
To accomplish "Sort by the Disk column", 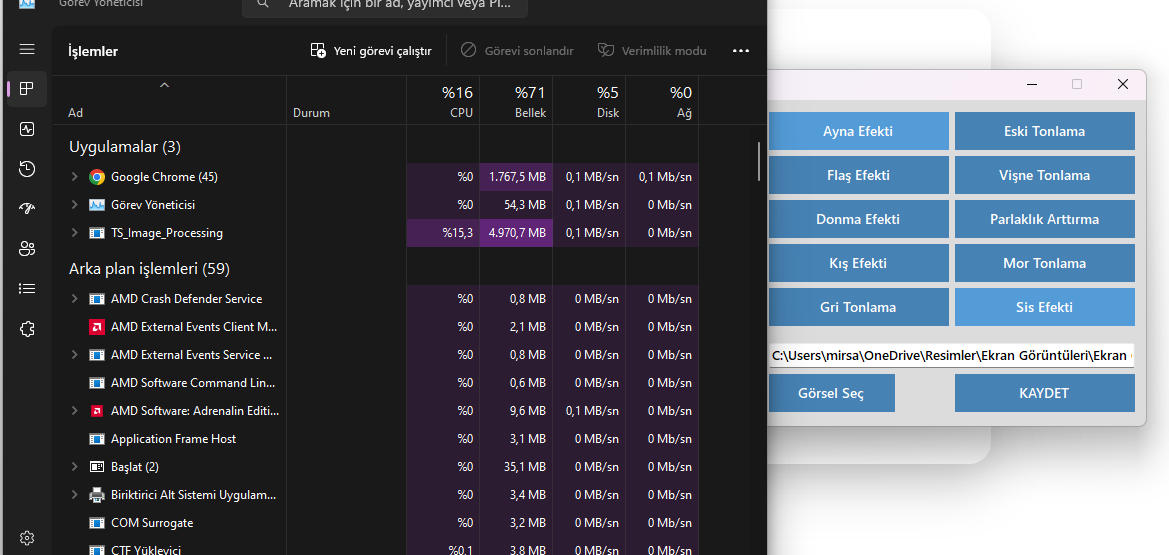I will 589,101.
